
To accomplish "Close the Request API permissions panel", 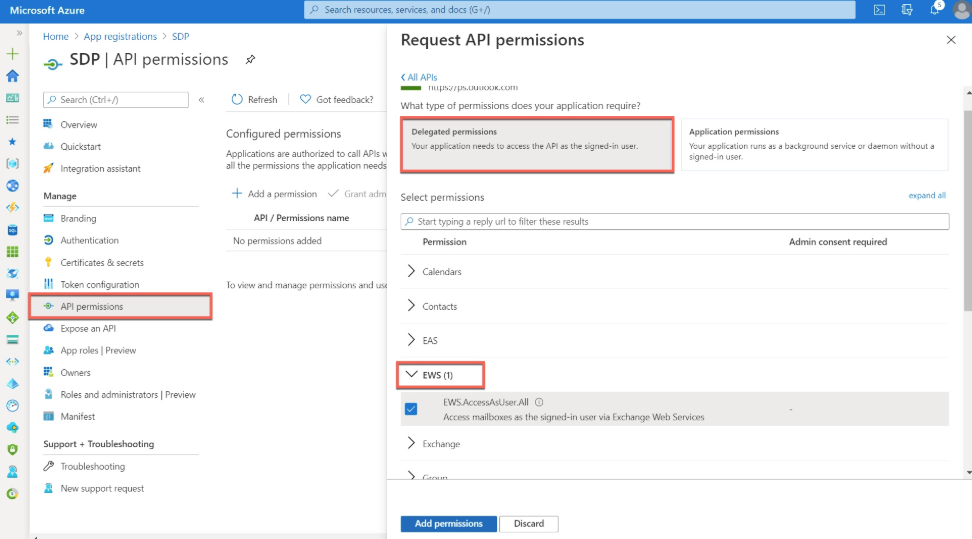I will tap(950, 40).
